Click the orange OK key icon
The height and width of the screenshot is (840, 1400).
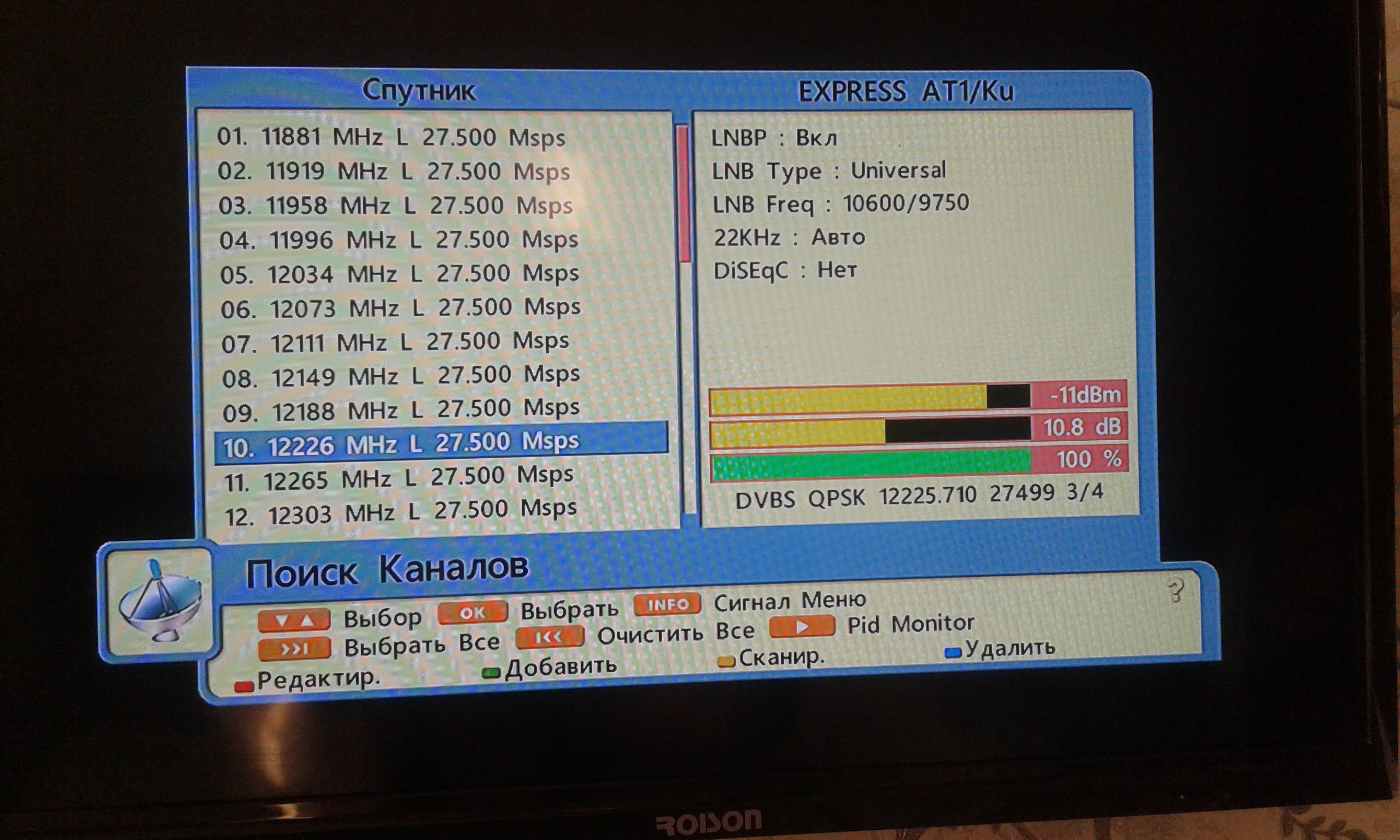472,612
